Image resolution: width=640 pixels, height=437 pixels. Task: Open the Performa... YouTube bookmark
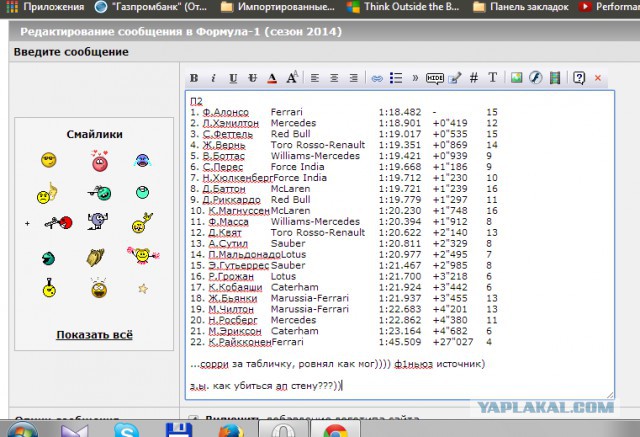(x=609, y=7)
